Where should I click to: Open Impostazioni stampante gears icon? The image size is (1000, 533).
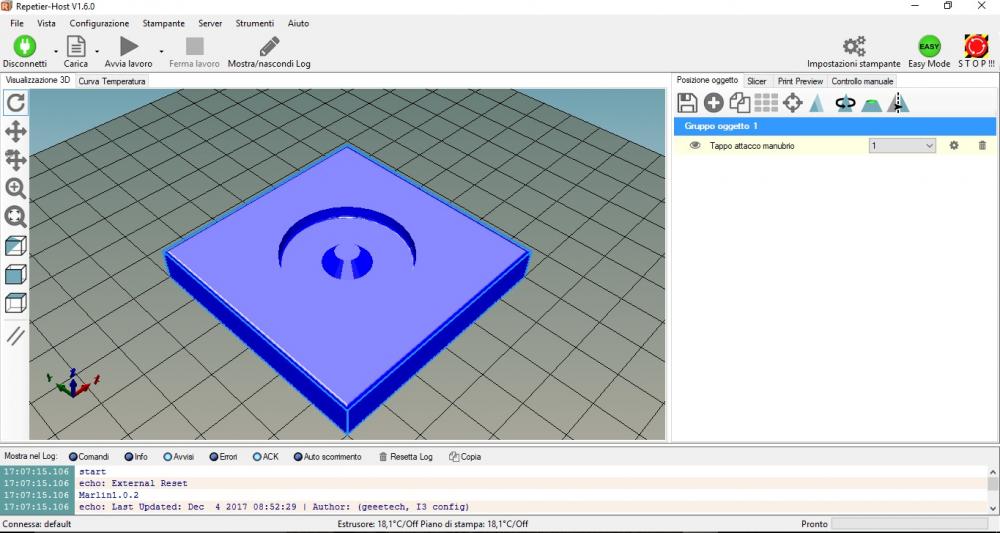pos(853,46)
